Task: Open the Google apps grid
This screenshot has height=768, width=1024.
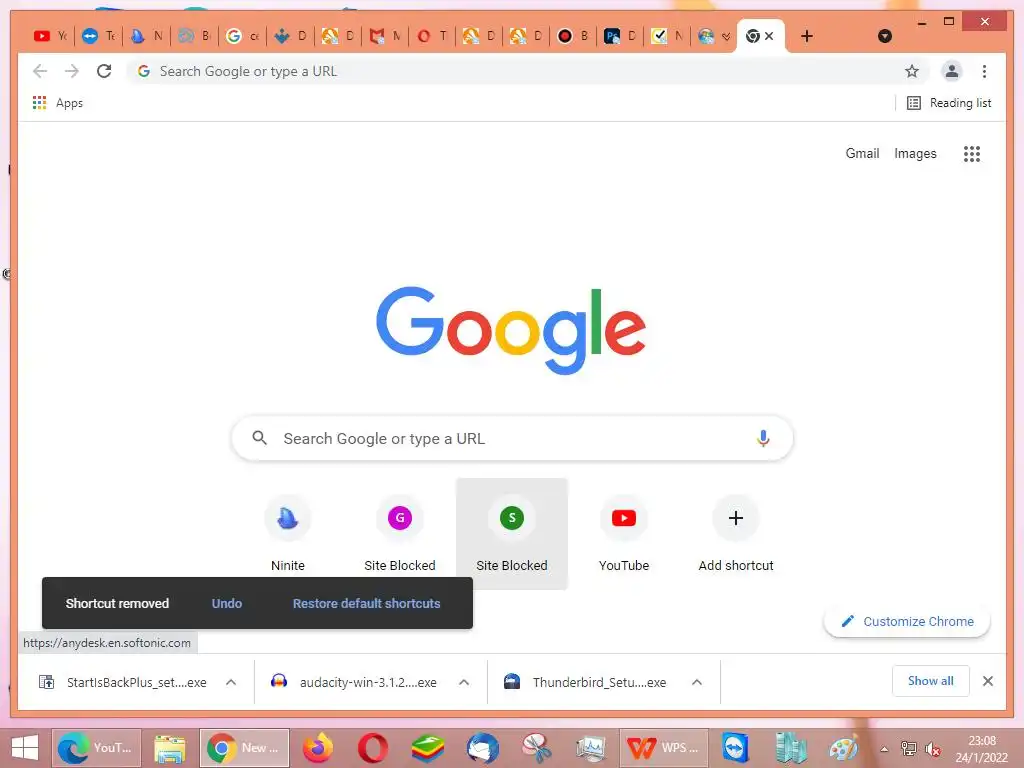Action: coord(972,153)
